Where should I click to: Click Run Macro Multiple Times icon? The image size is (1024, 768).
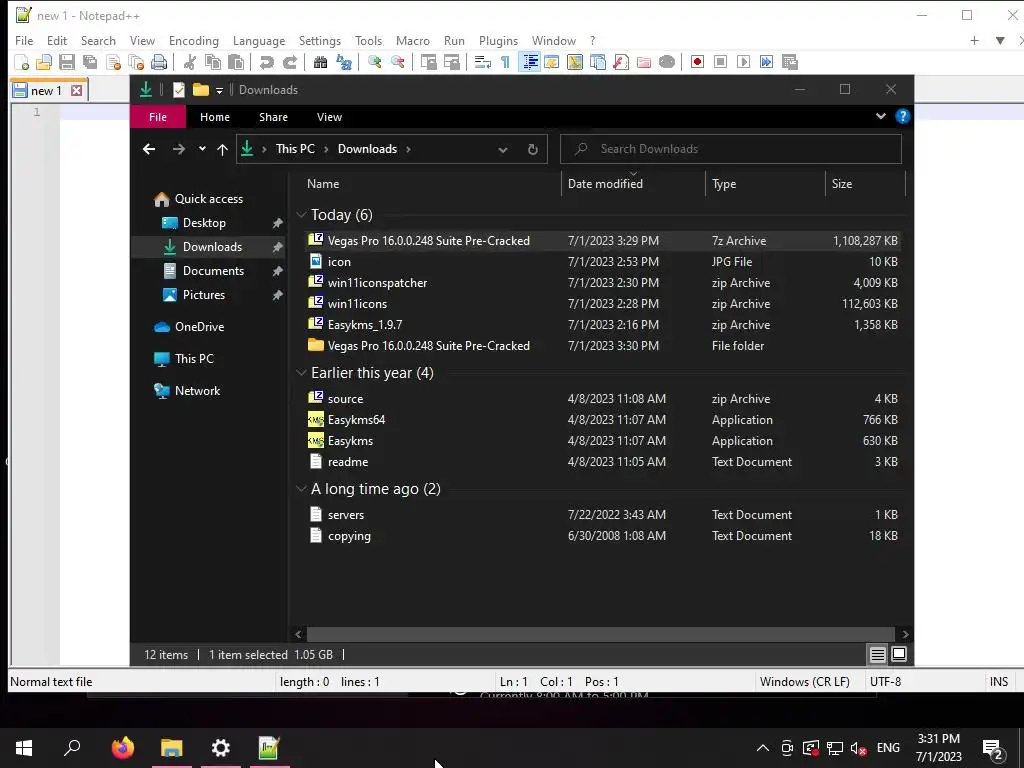click(x=767, y=62)
